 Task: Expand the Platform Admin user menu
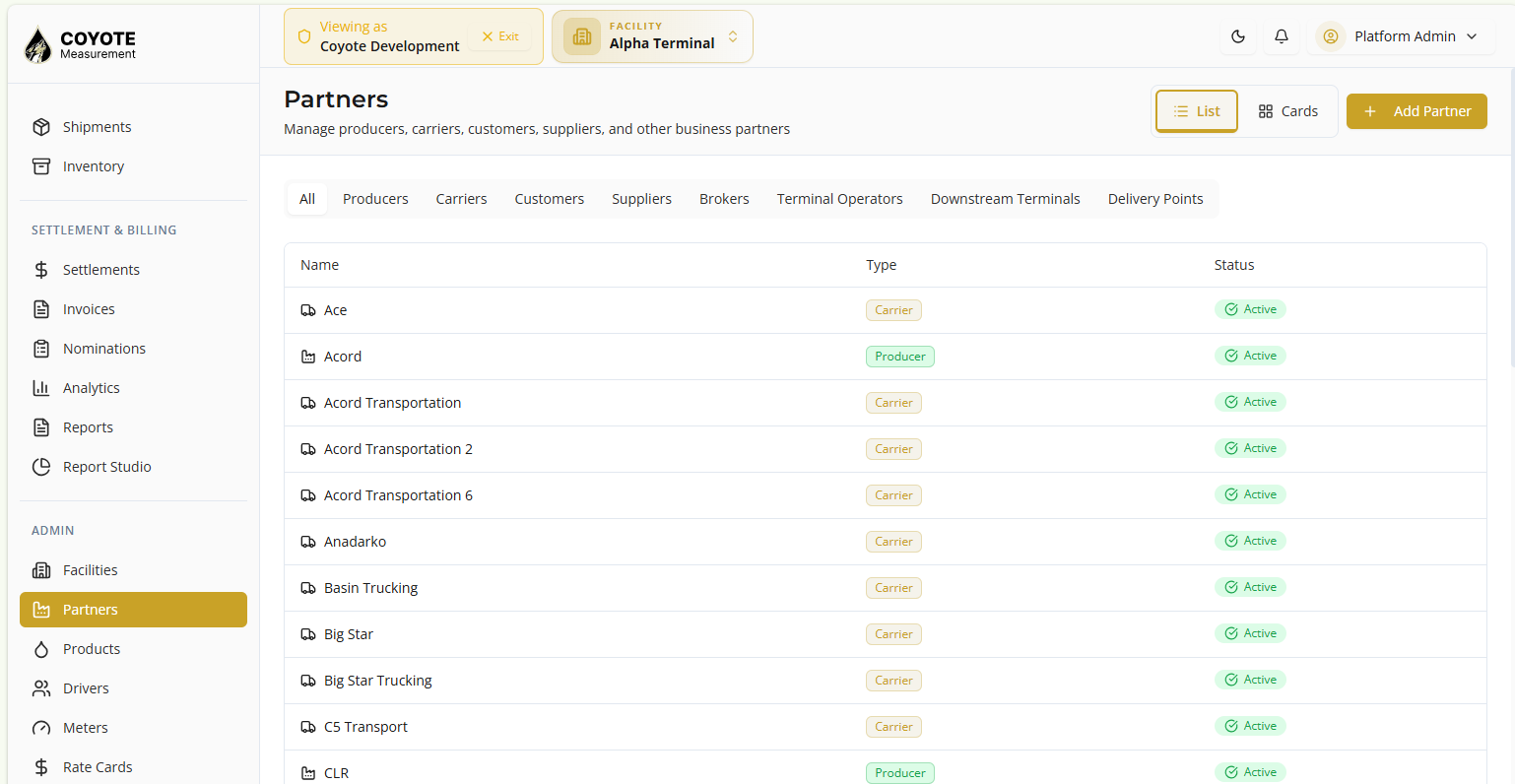[1401, 36]
